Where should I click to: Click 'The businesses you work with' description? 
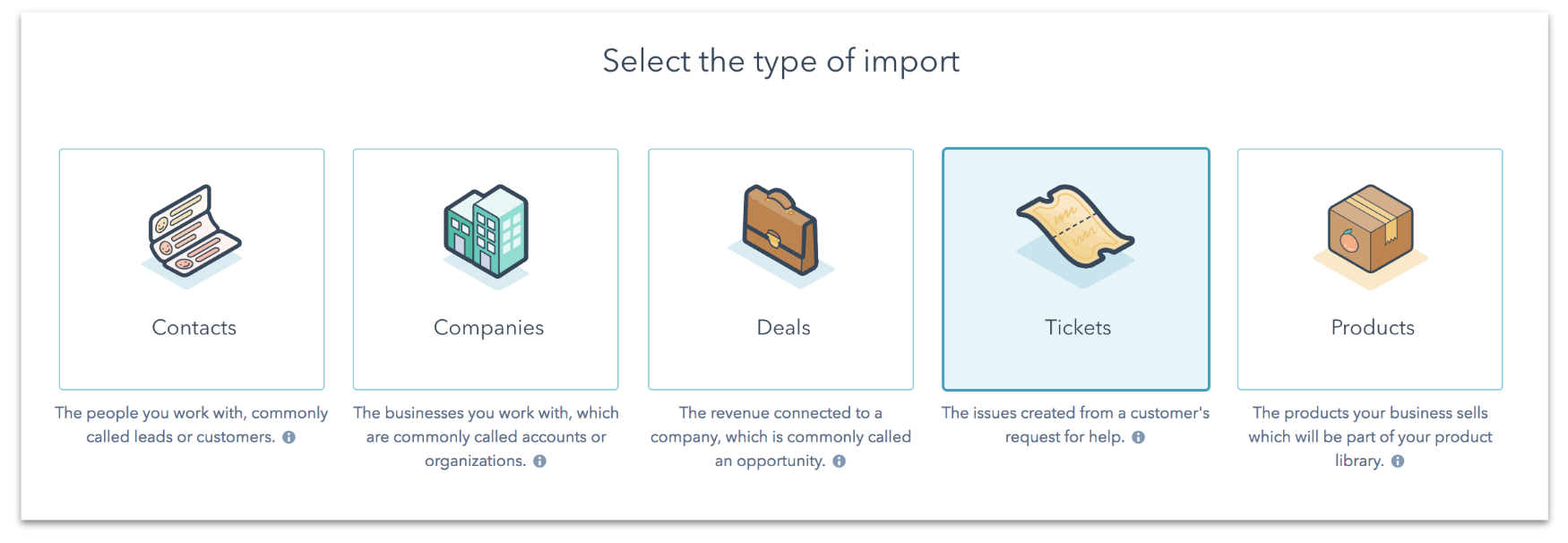pyautogui.click(x=486, y=436)
